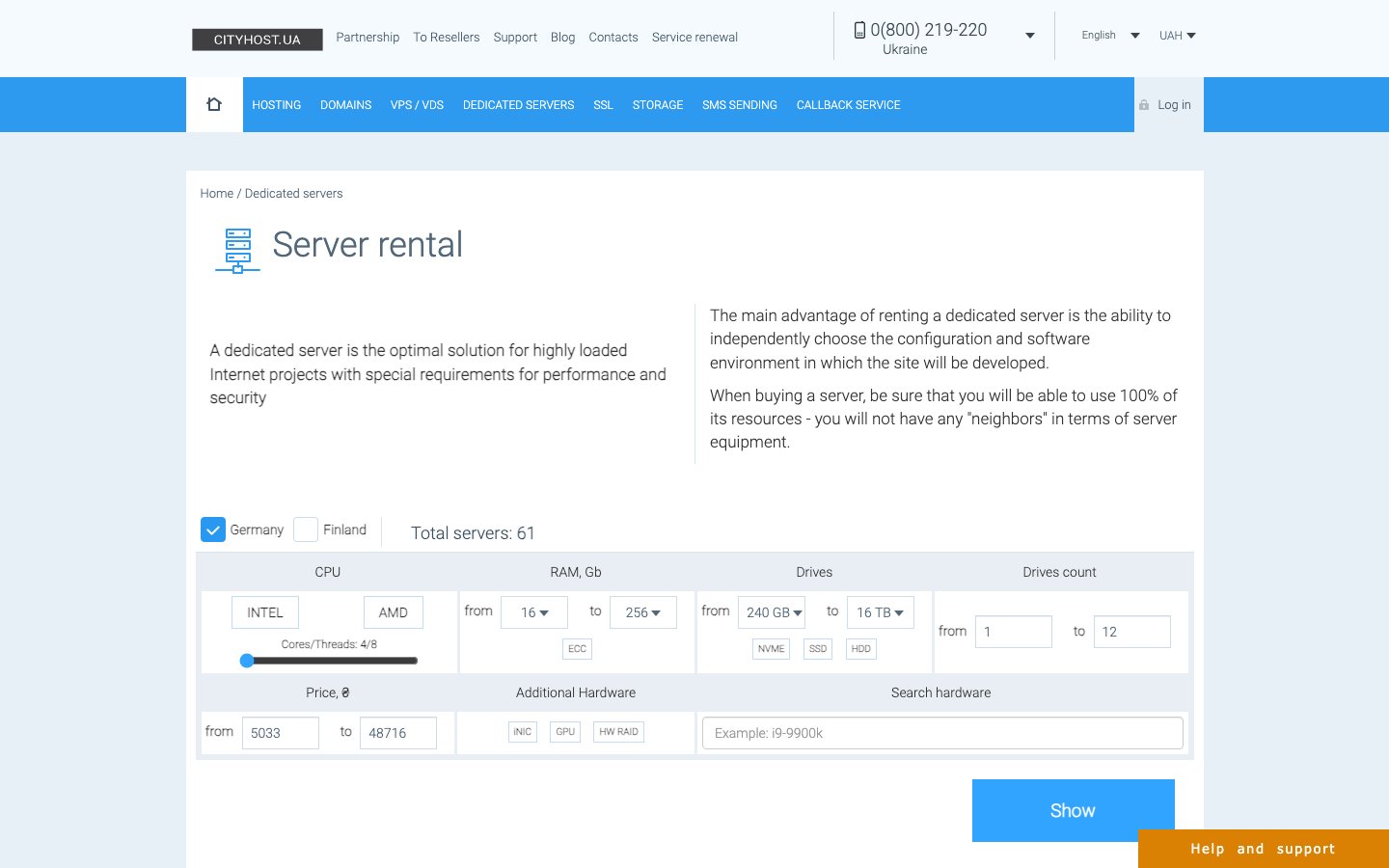Open the Blog link

(563, 38)
